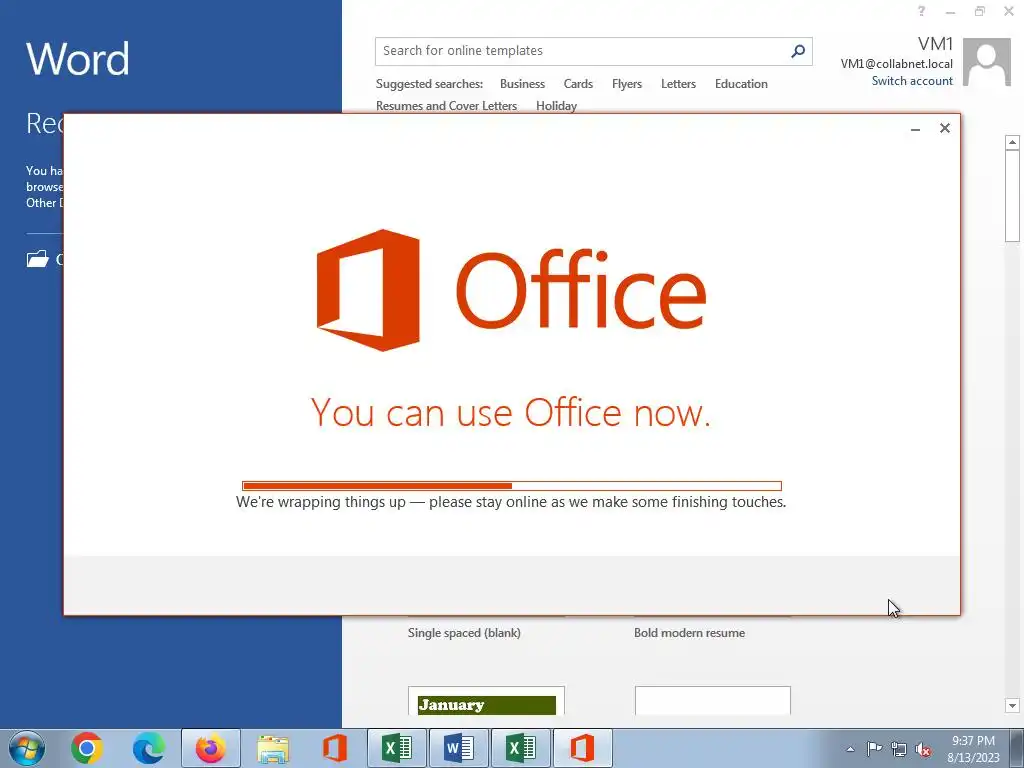The width and height of the screenshot is (1024, 768).
Task: Select the Letters suggested search
Action: [x=678, y=84]
